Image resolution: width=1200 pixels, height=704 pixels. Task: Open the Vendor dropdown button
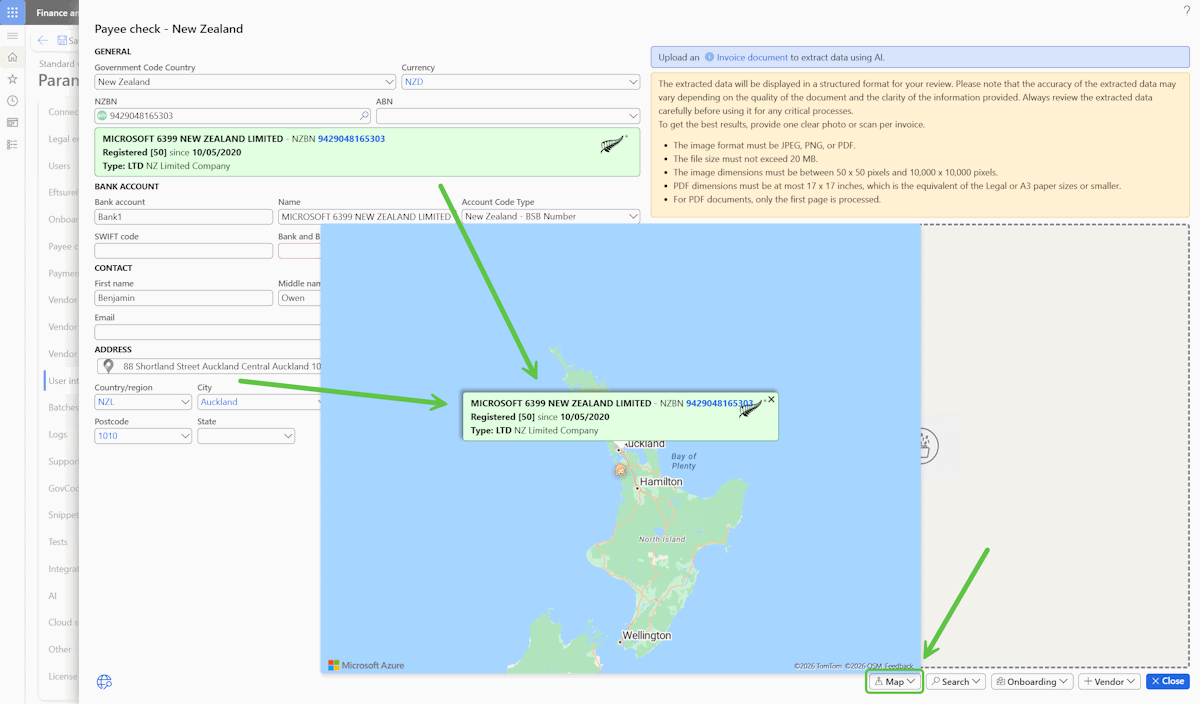pos(1110,682)
